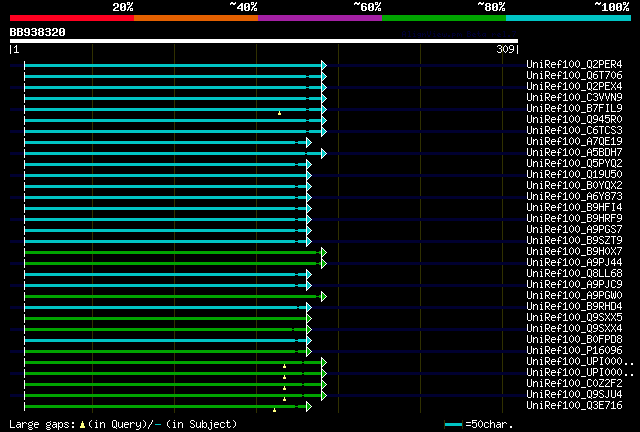Click the cyan alignment bar for B0FPD8
640x432 pixels.
coord(165,341)
